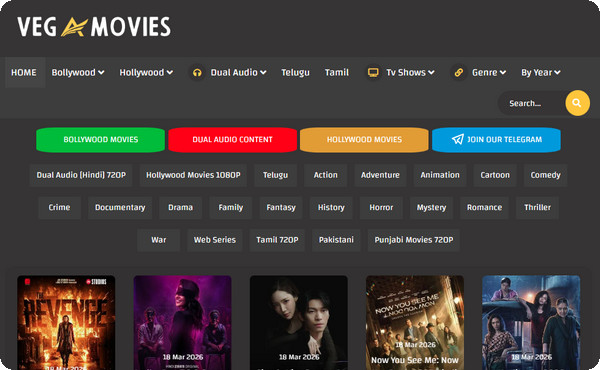Screen dimensions: 600x370
Task: Click the headphones icon next to Dual Audio
Action: point(197,72)
